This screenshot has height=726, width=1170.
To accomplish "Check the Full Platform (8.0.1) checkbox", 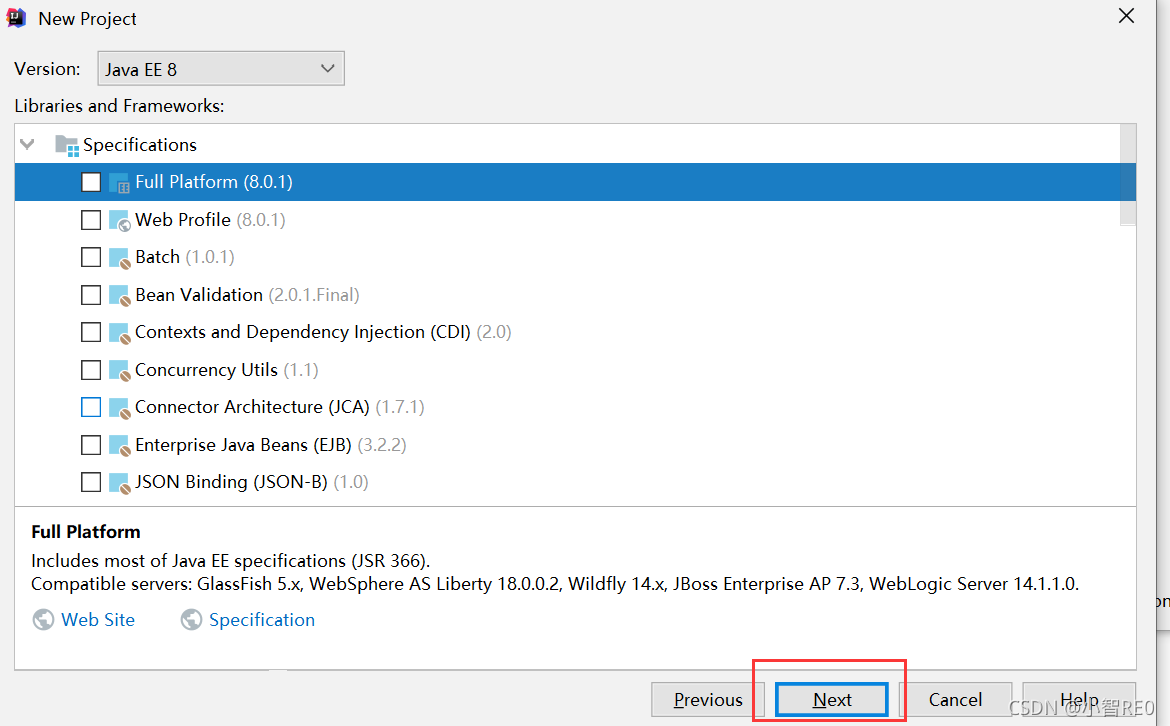I will pos(91,182).
